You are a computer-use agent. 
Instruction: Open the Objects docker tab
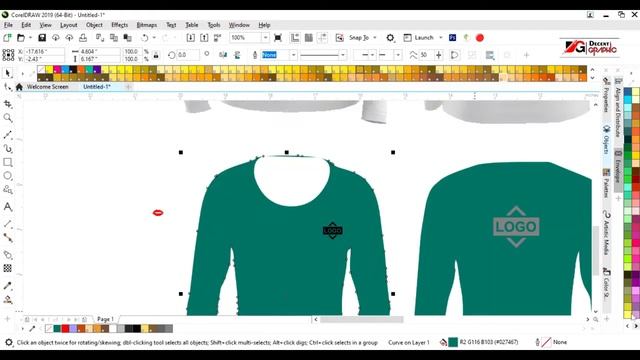607,140
